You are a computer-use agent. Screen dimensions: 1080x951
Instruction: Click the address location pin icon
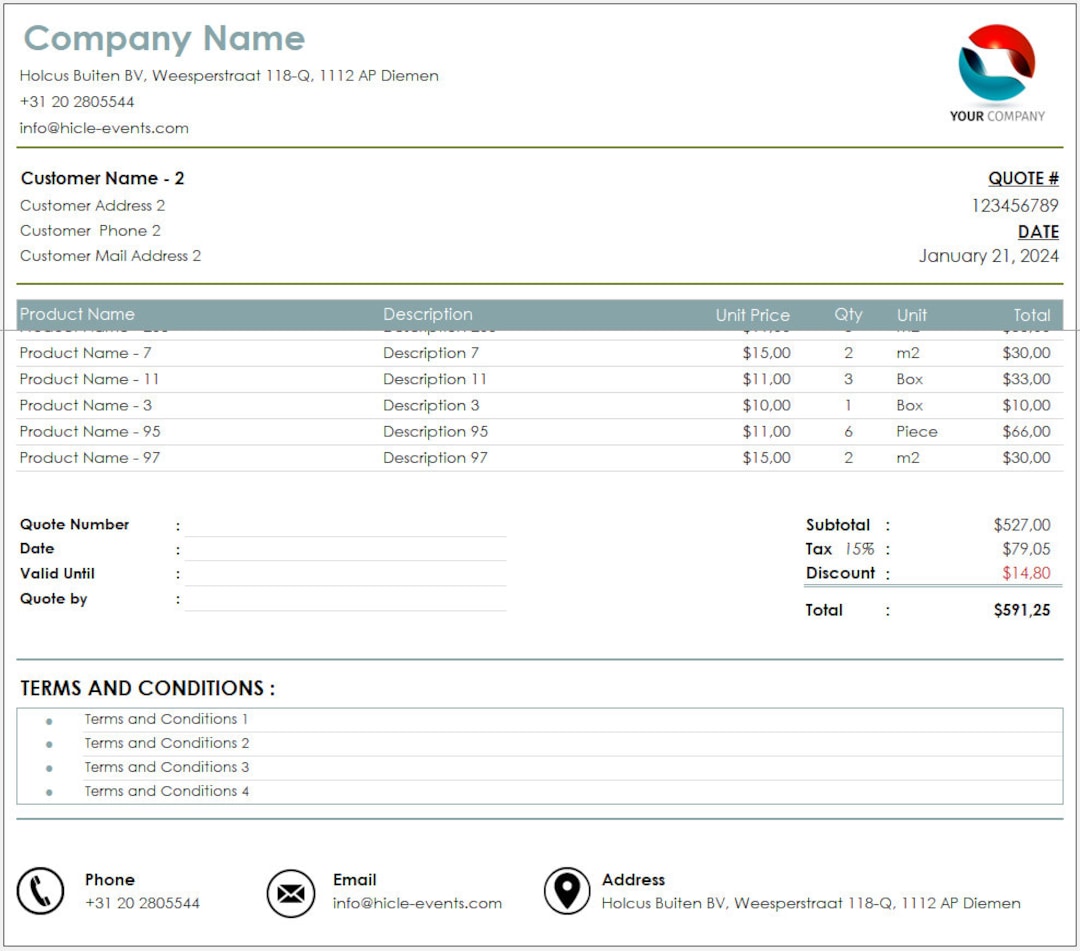567,891
